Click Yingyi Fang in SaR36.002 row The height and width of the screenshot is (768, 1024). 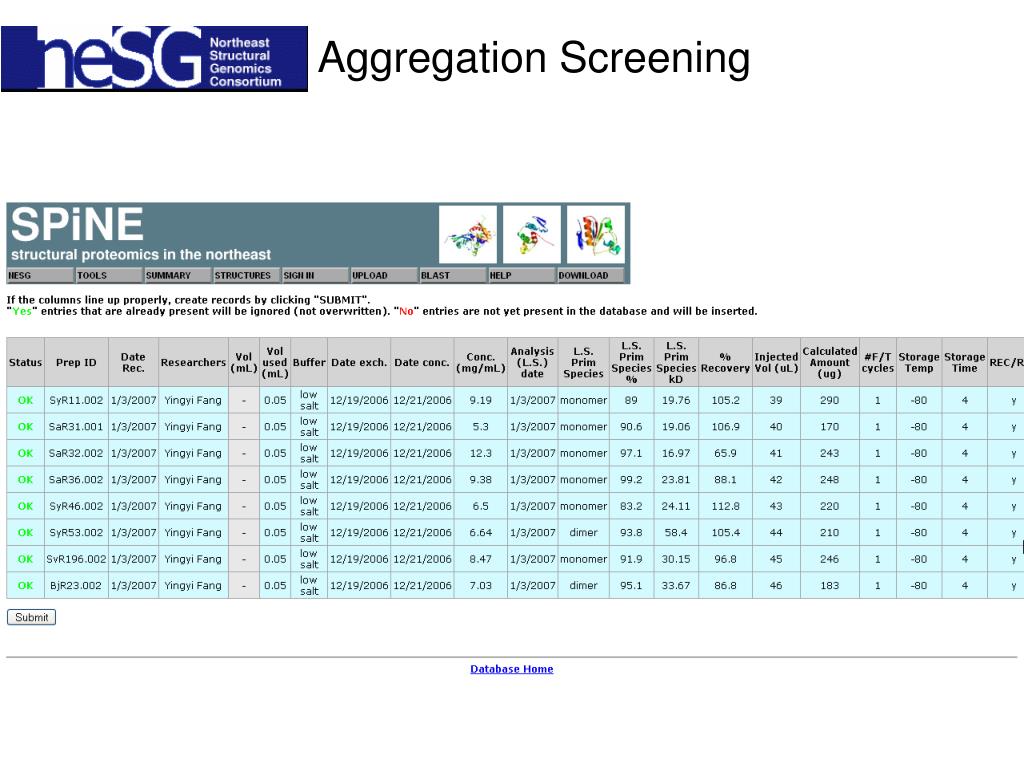193,479
